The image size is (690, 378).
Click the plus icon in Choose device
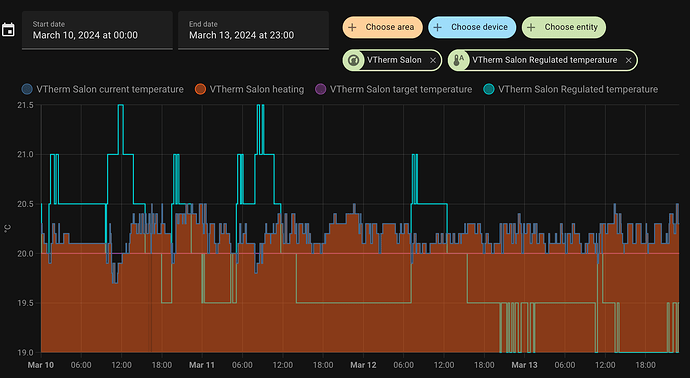coord(437,27)
